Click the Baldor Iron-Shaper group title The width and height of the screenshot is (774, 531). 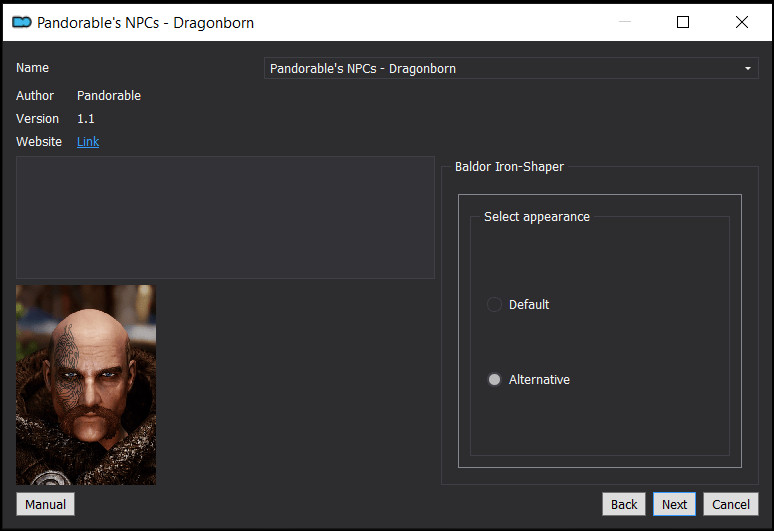point(509,167)
